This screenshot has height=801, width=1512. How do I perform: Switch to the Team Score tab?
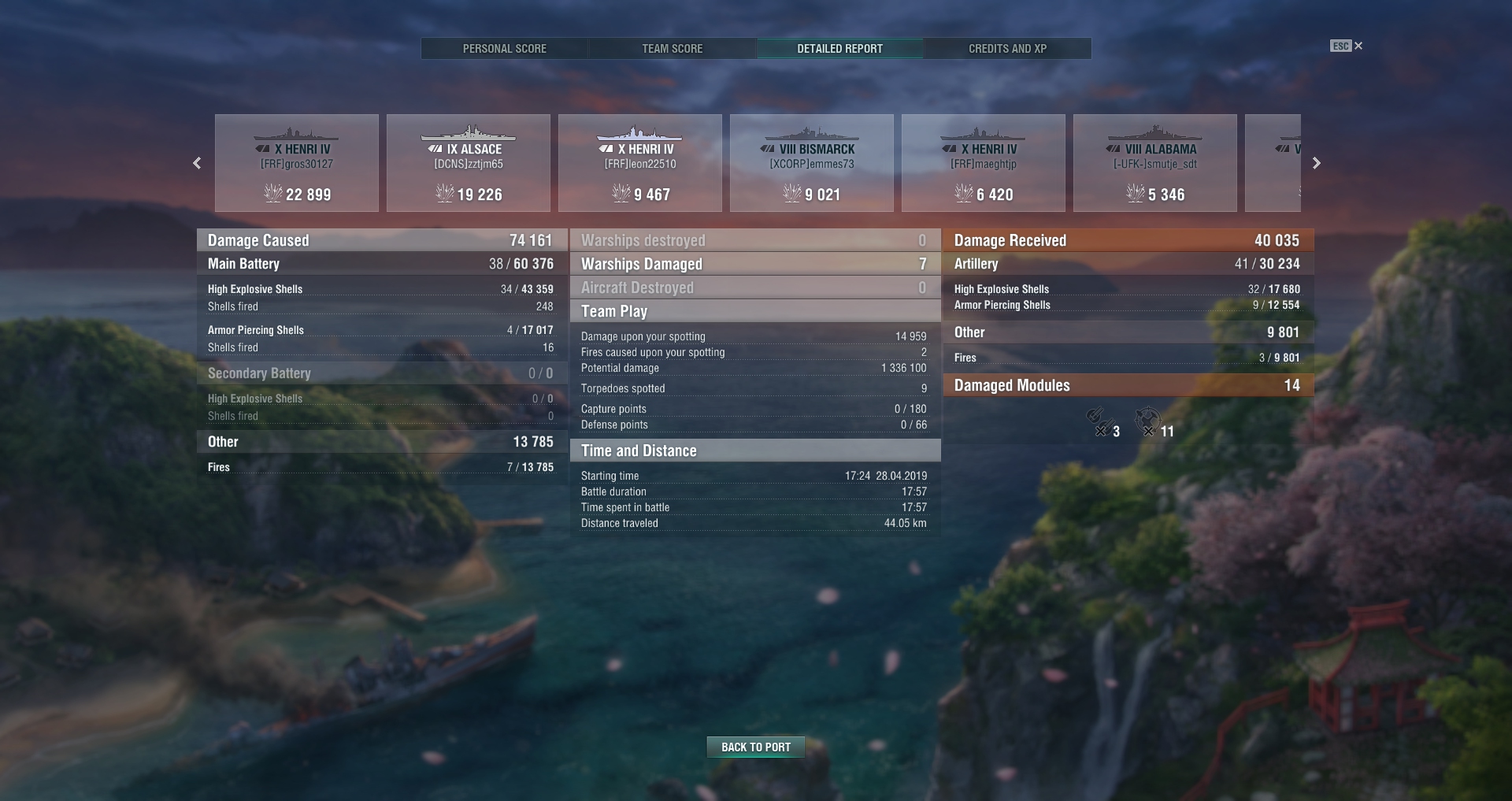673,49
